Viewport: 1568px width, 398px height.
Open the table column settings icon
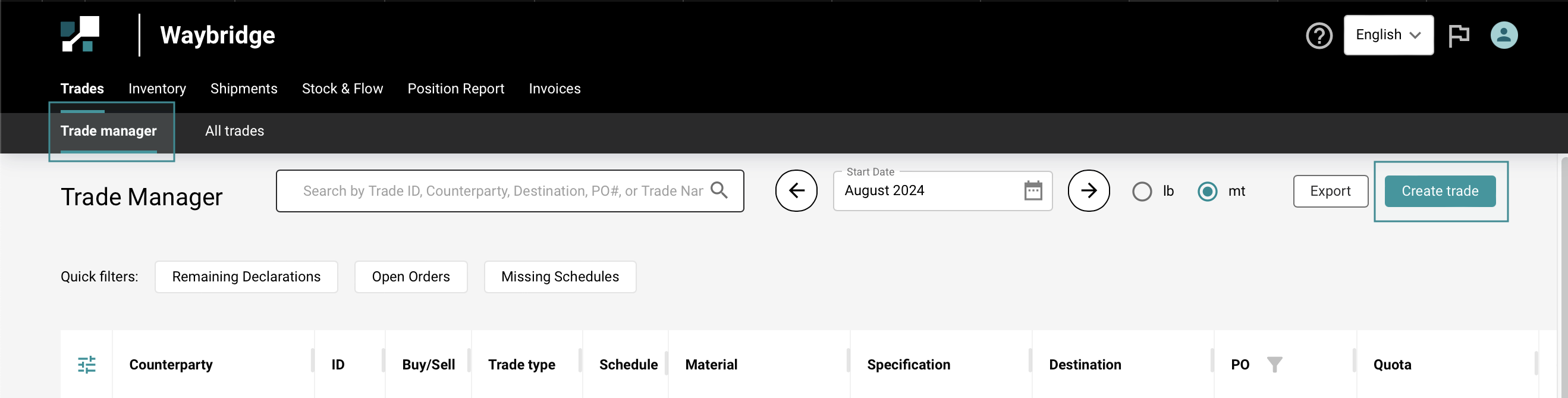coord(87,365)
